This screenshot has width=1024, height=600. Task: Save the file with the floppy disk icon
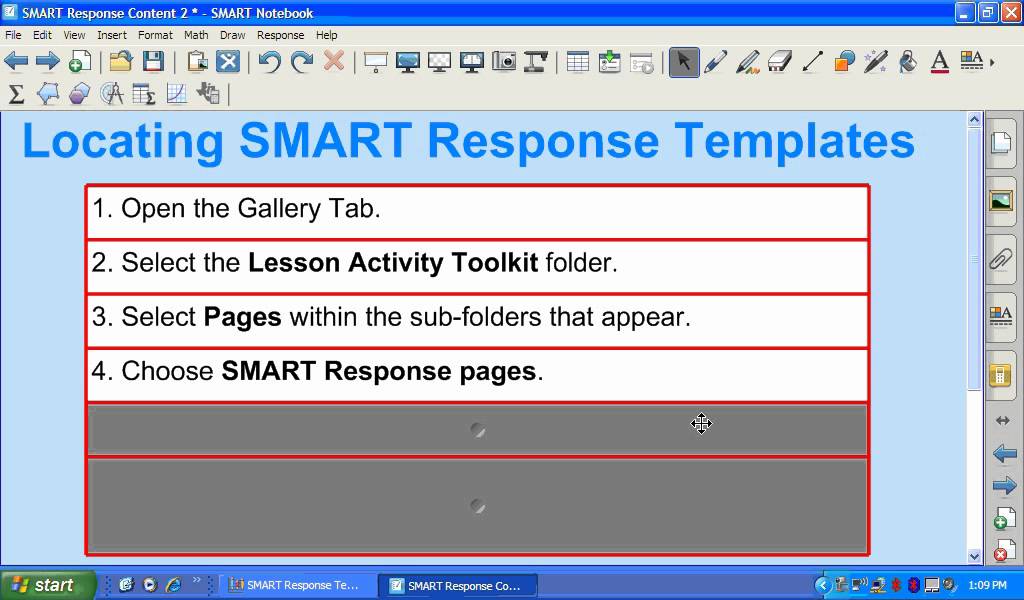tap(153, 62)
